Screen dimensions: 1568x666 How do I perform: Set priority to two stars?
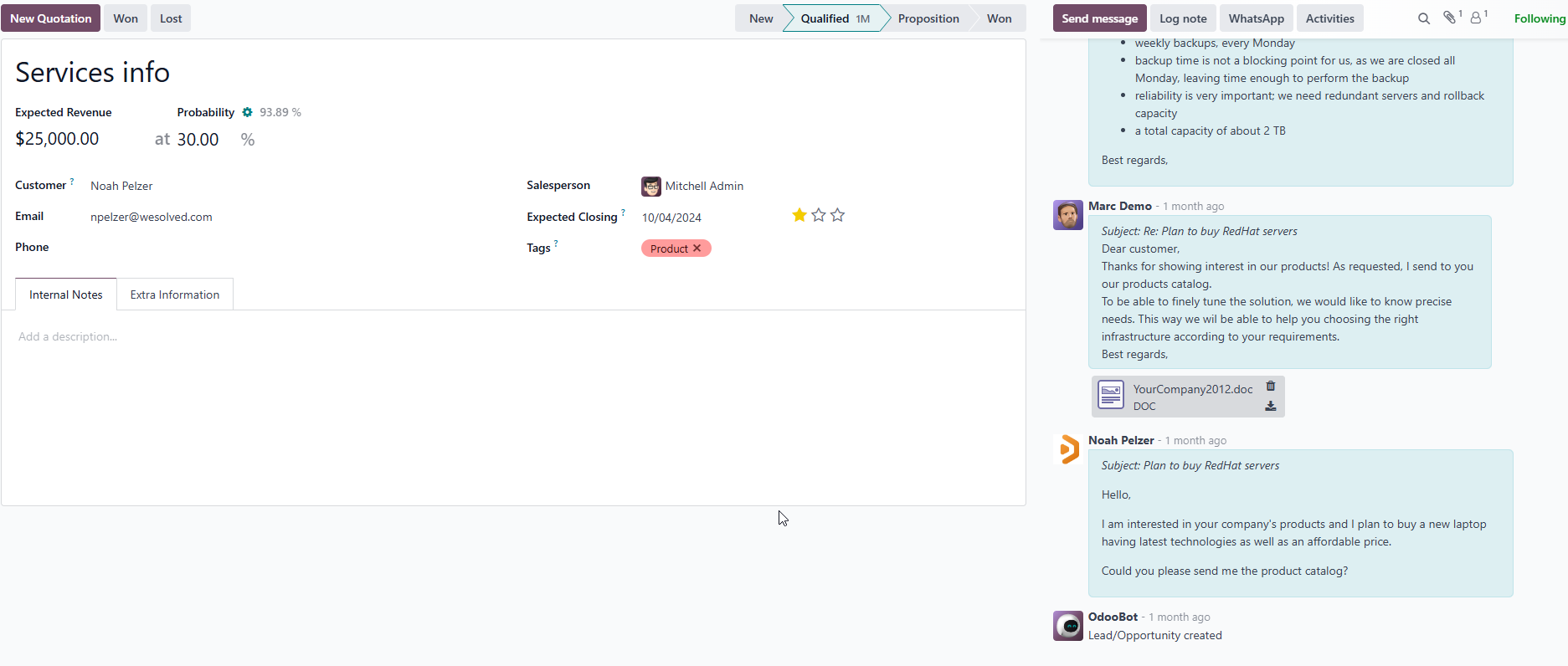click(819, 216)
